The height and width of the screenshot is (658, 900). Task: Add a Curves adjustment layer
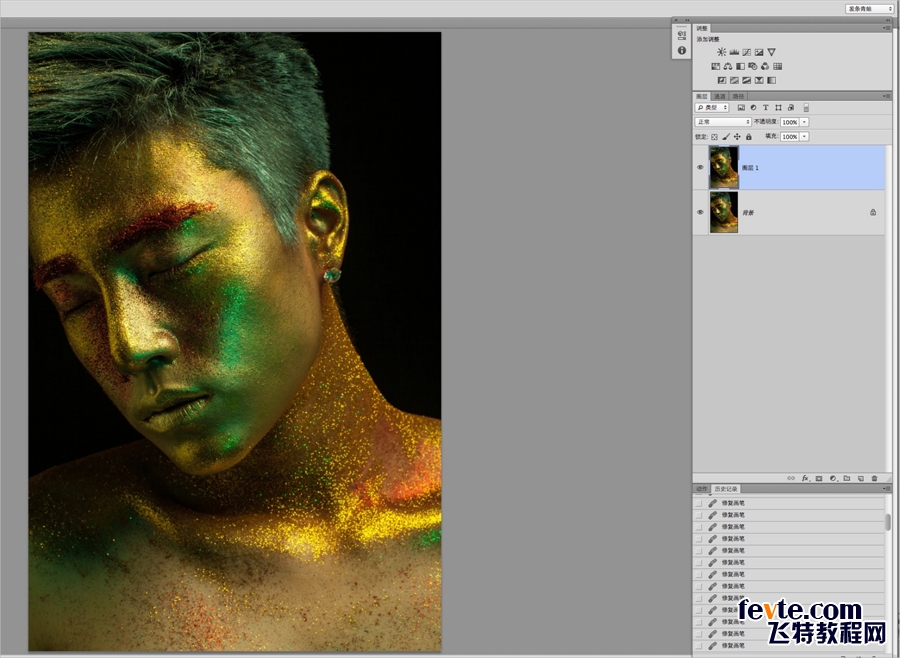pos(746,52)
